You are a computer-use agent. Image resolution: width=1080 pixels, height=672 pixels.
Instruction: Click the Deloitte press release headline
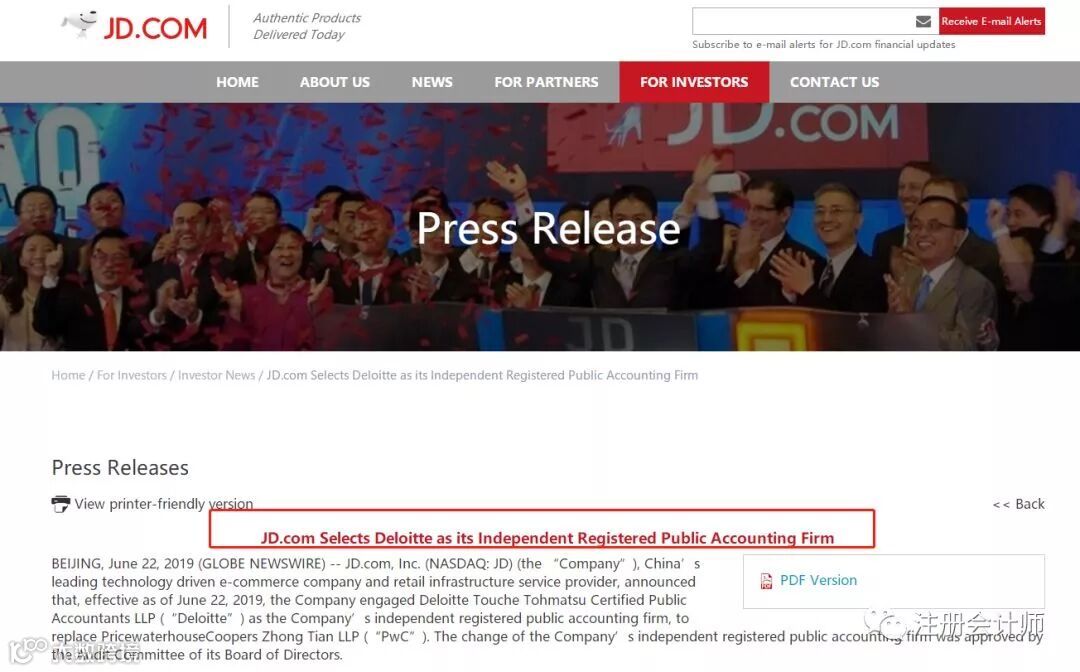click(x=547, y=538)
